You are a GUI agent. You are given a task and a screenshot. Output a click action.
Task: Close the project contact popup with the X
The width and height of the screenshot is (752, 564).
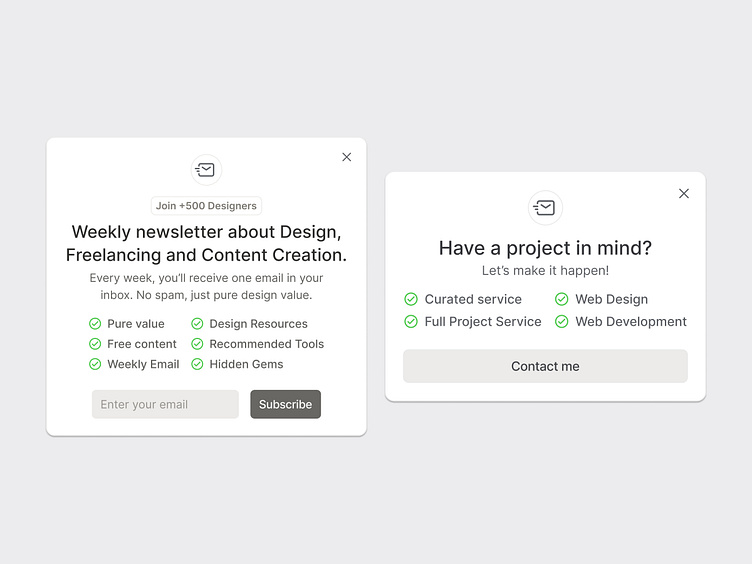coord(684,193)
